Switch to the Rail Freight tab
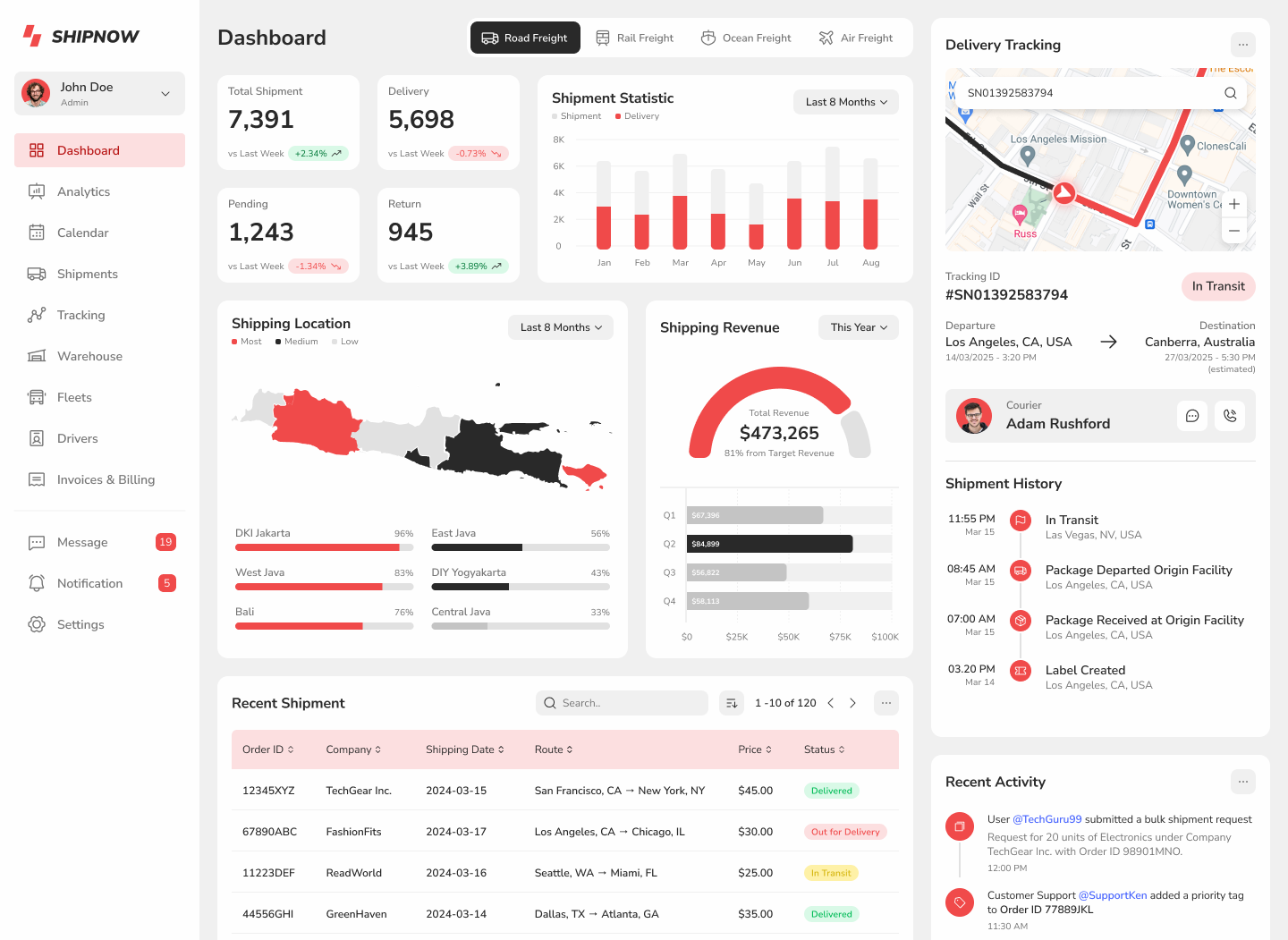The width and height of the screenshot is (1288, 940). (635, 38)
